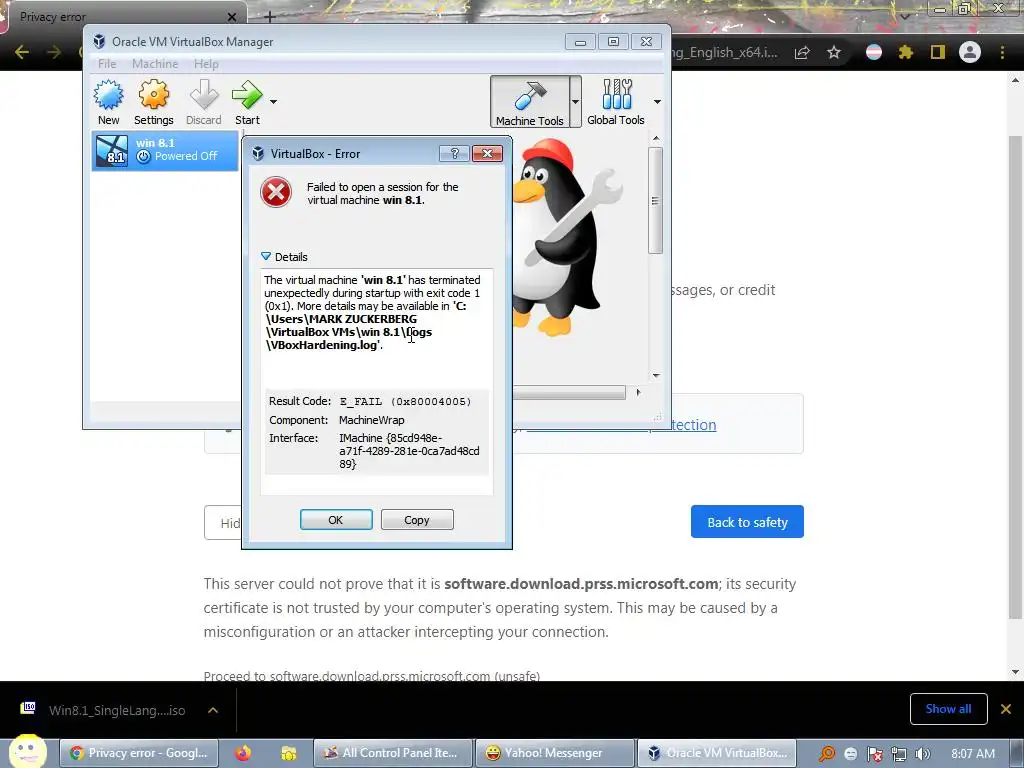Screen dimensions: 1024x768
Task: Open the Start menu smiley orb
Action: point(27,751)
